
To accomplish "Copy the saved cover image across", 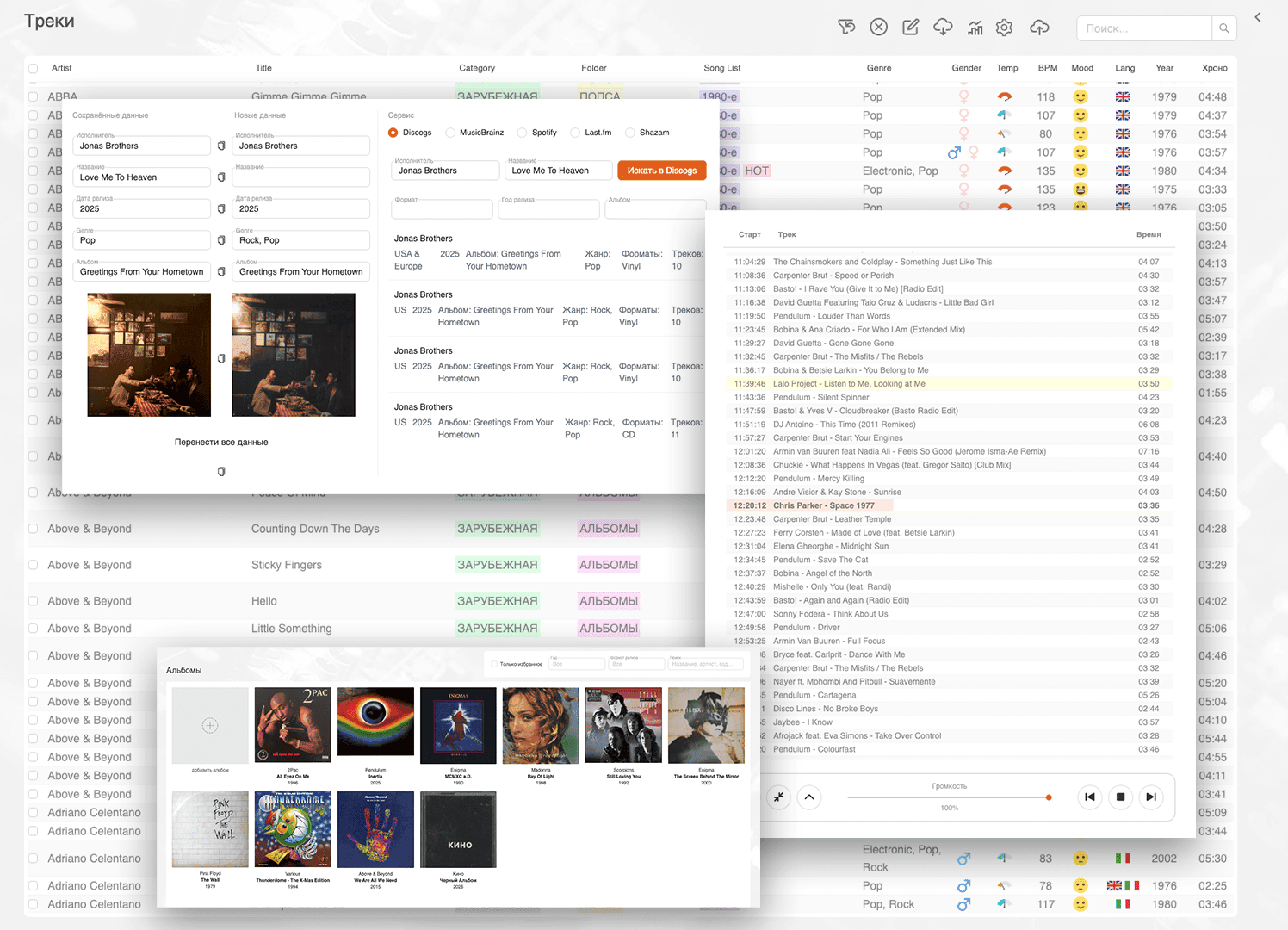I will [x=221, y=358].
